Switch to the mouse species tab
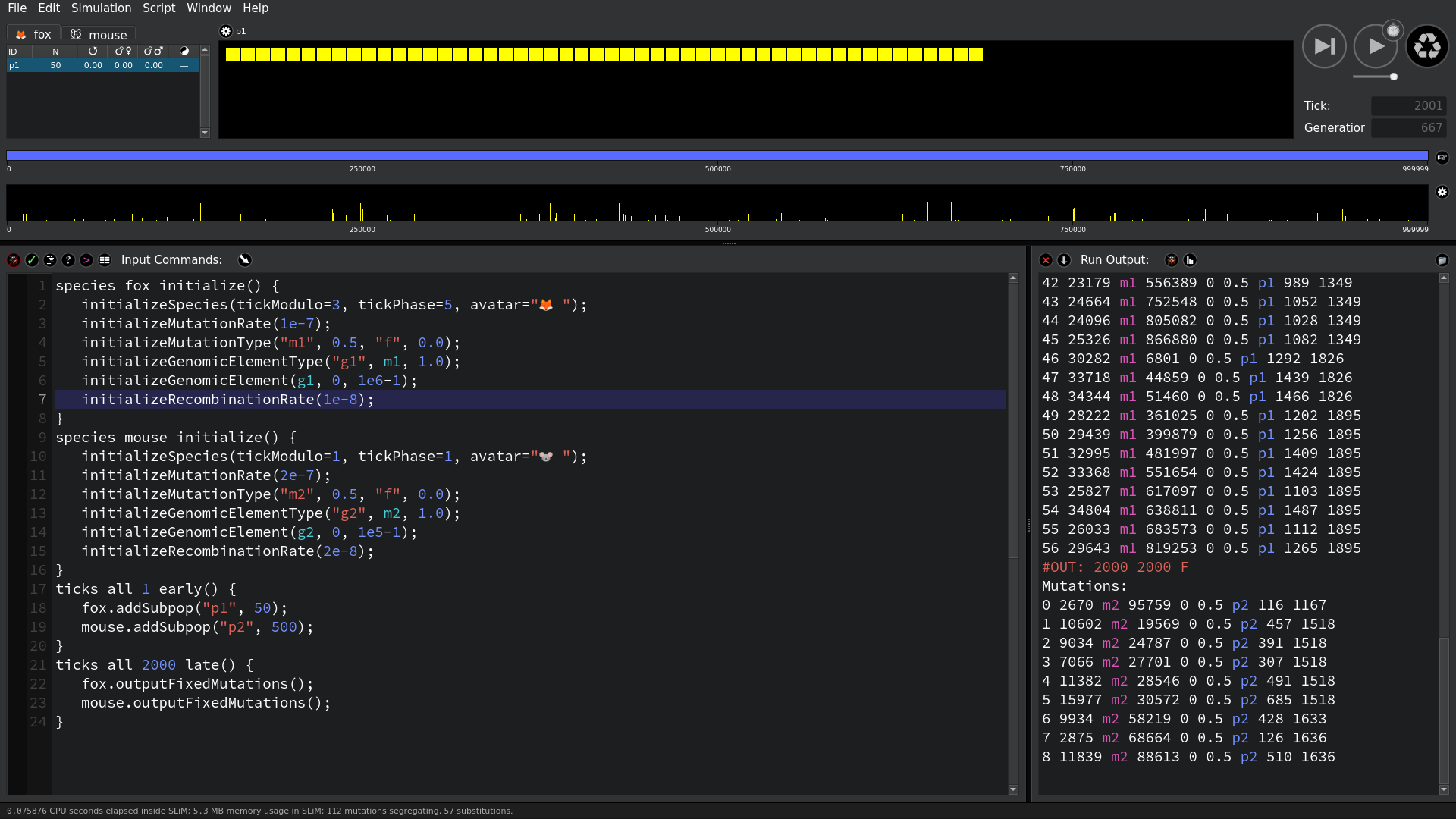Viewport: 1456px width, 819px height. 99,34
